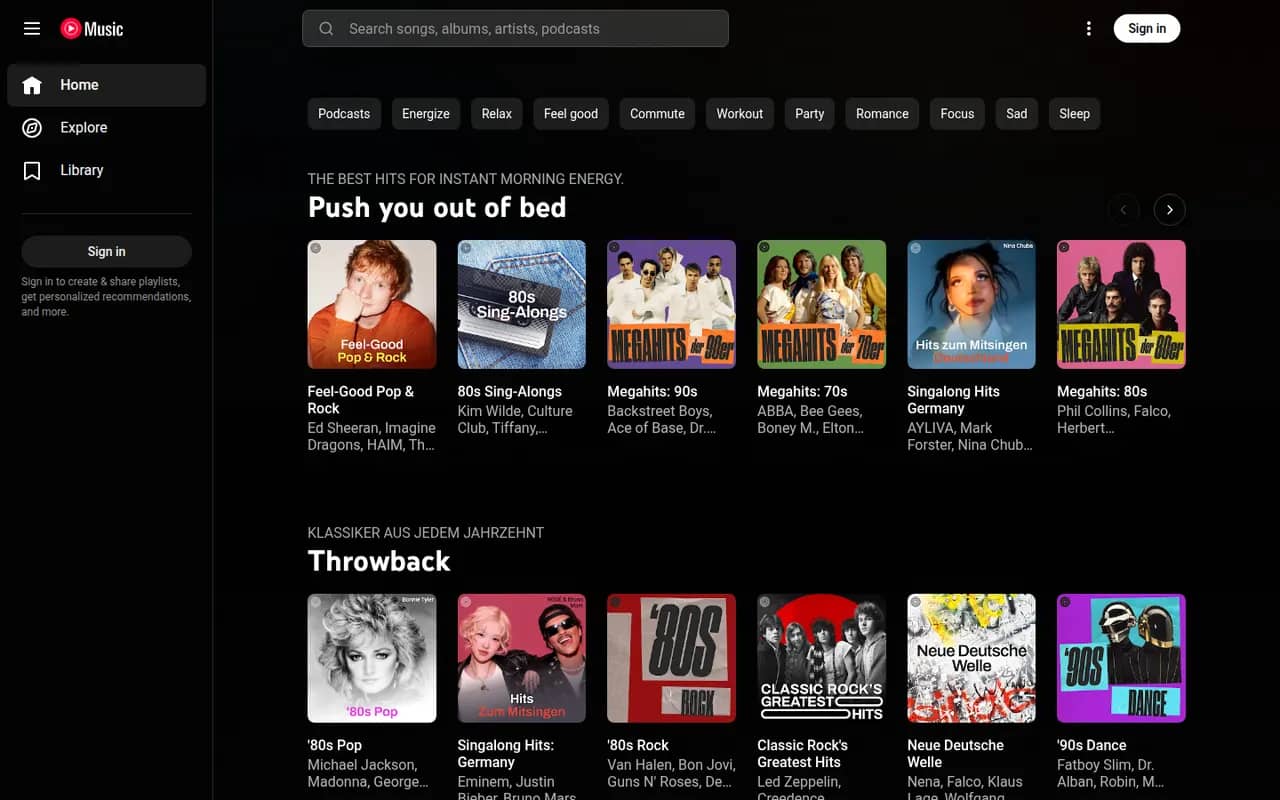Click 'Megahits: 70s' title link
Viewport: 1280px width, 800px height.
[x=803, y=392]
